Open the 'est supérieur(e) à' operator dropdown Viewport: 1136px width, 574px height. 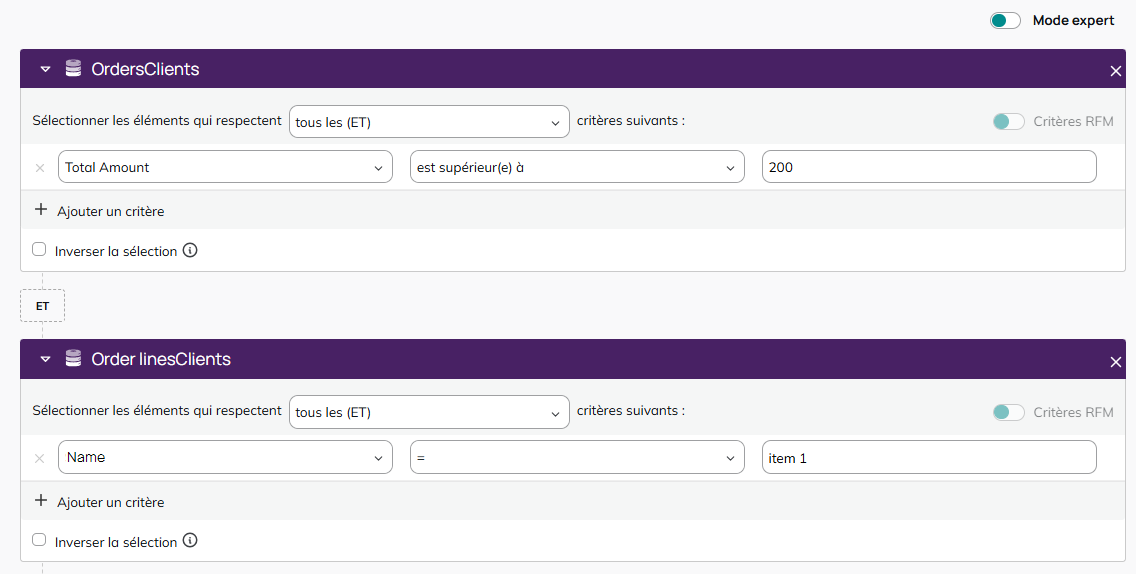(577, 167)
